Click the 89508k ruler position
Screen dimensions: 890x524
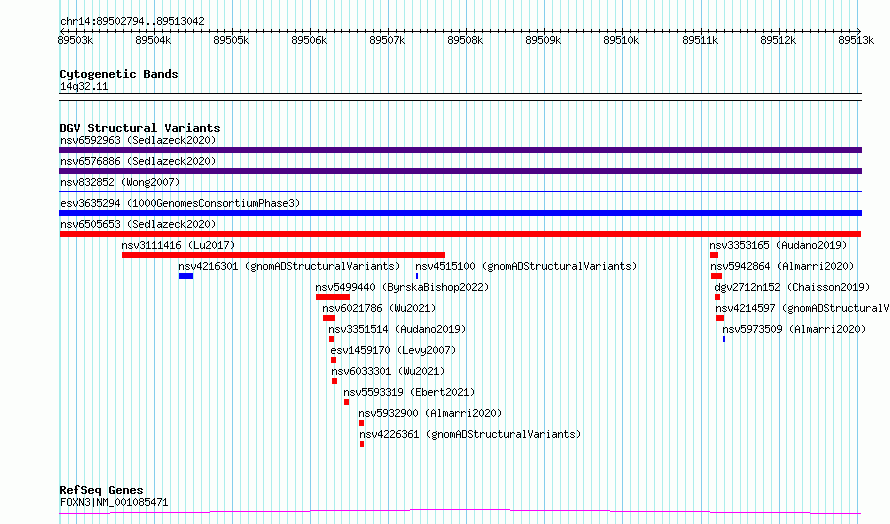[x=465, y=40]
